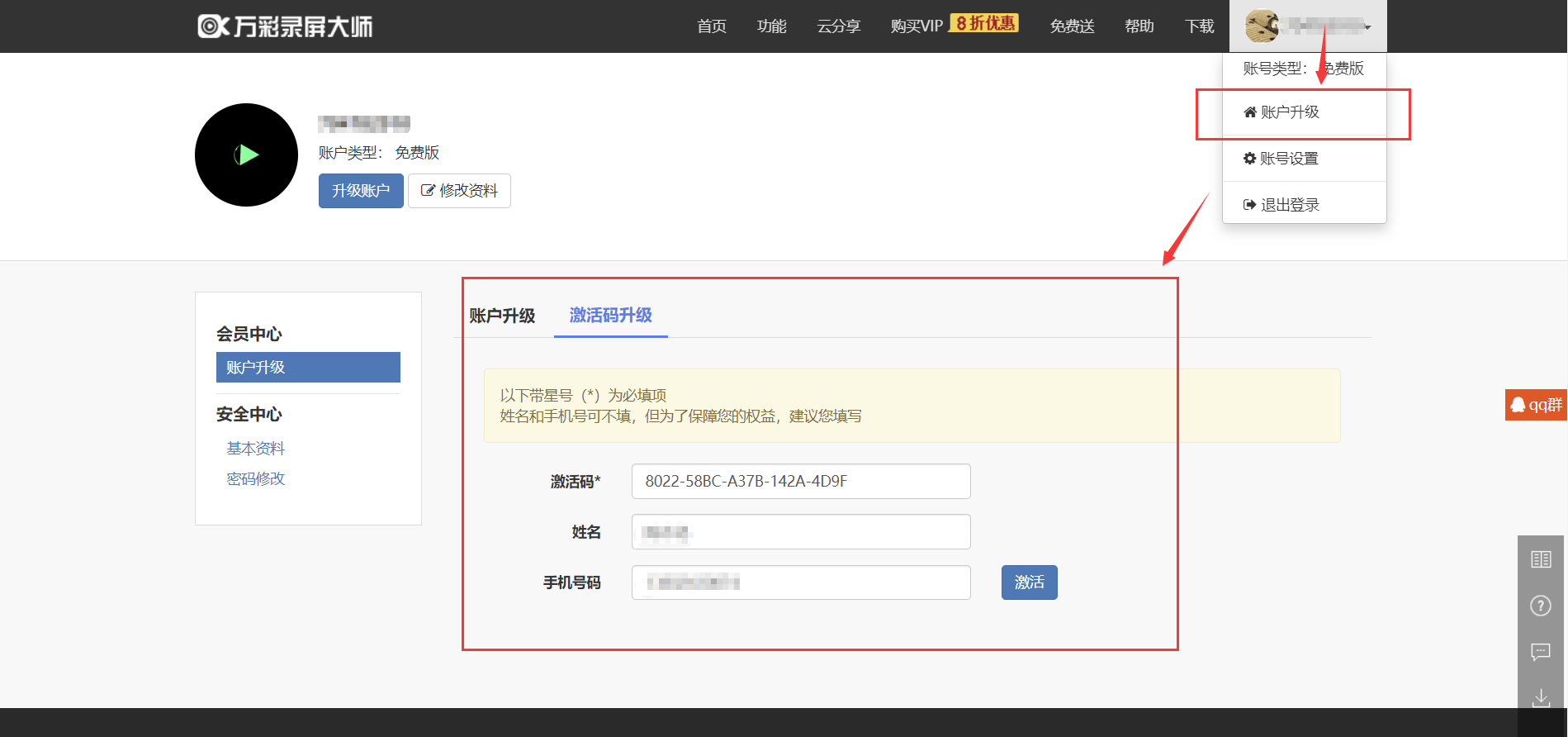Click the edit pencil icon on 修改资料

428,191
